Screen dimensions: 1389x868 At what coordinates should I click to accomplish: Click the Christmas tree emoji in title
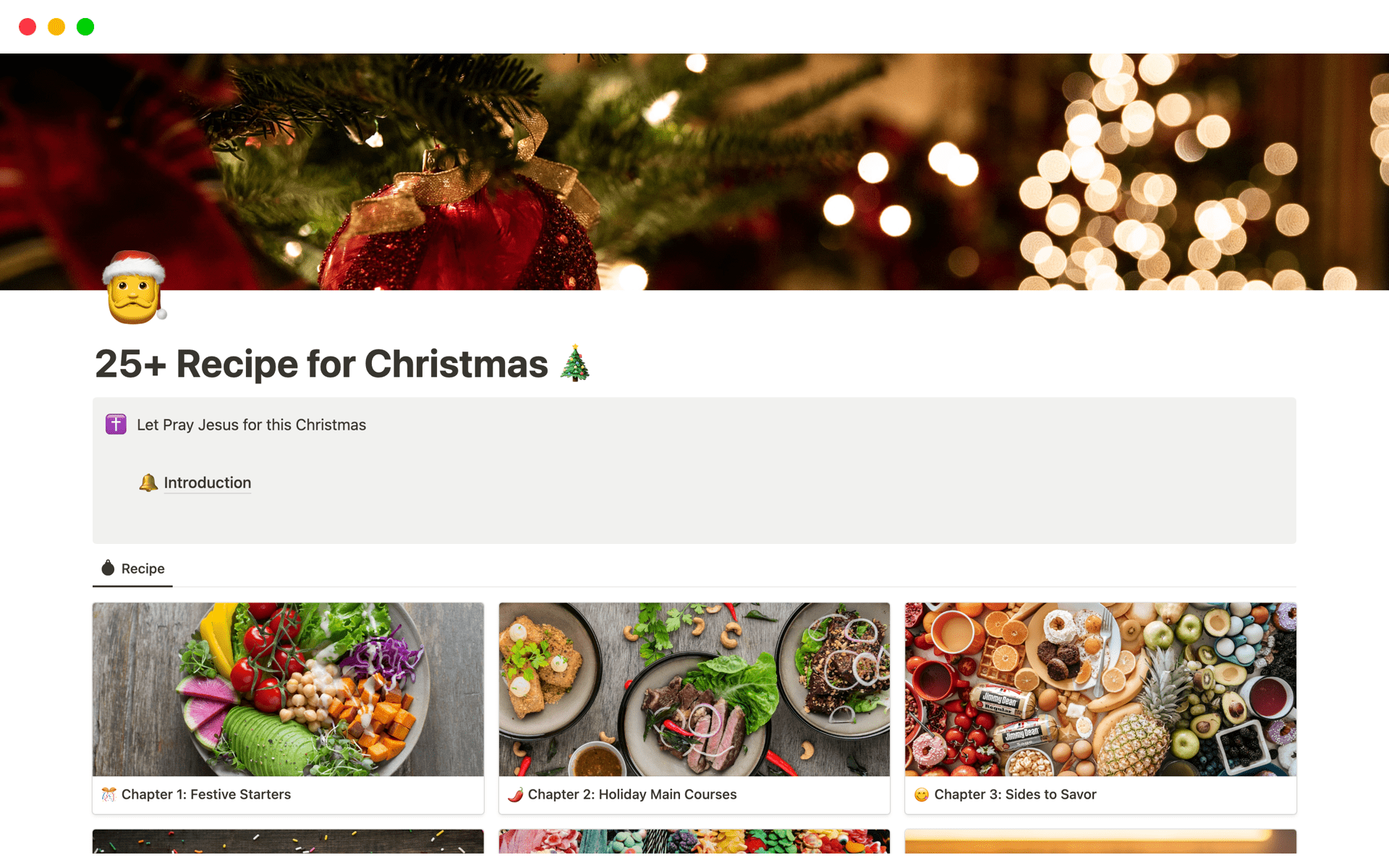pos(575,364)
